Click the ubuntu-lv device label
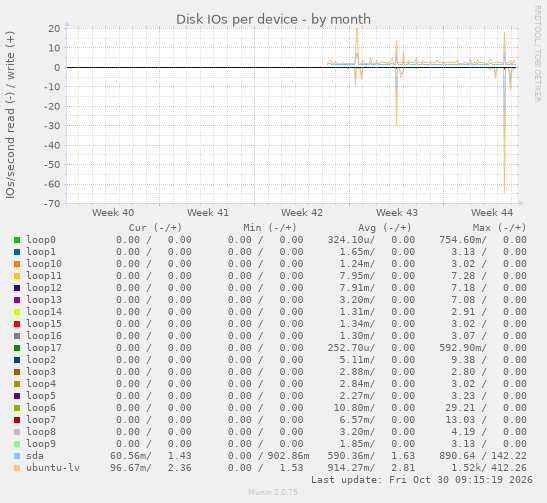Screen dimensions: 547x503 pos(53,468)
